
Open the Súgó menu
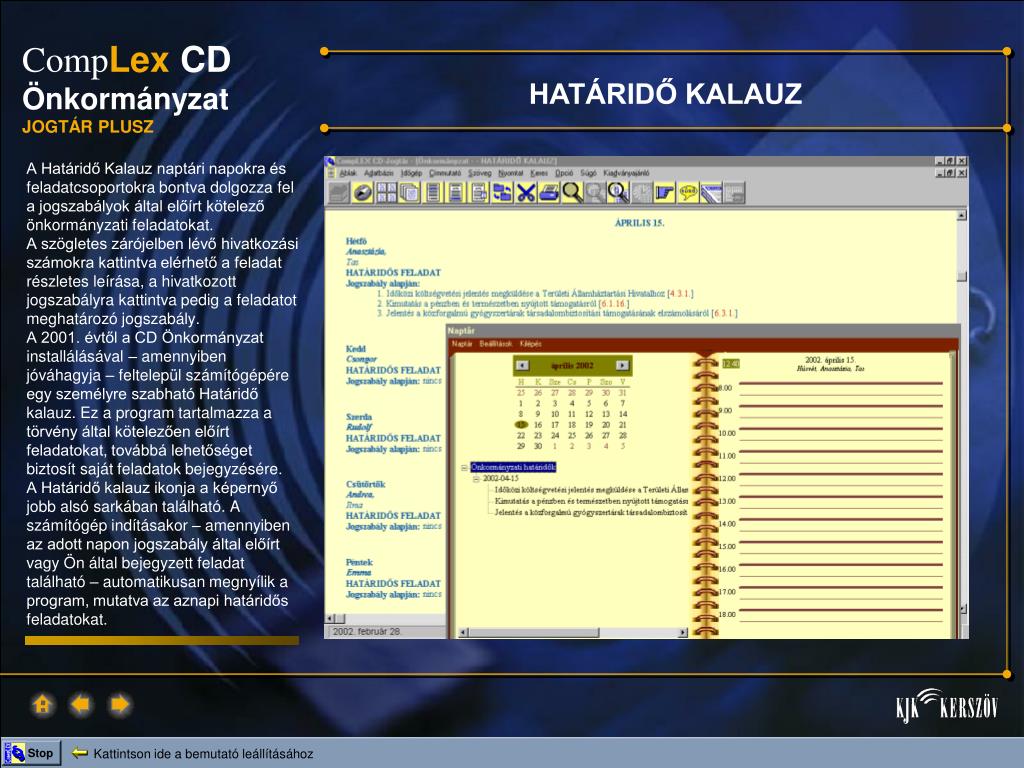click(x=588, y=173)
